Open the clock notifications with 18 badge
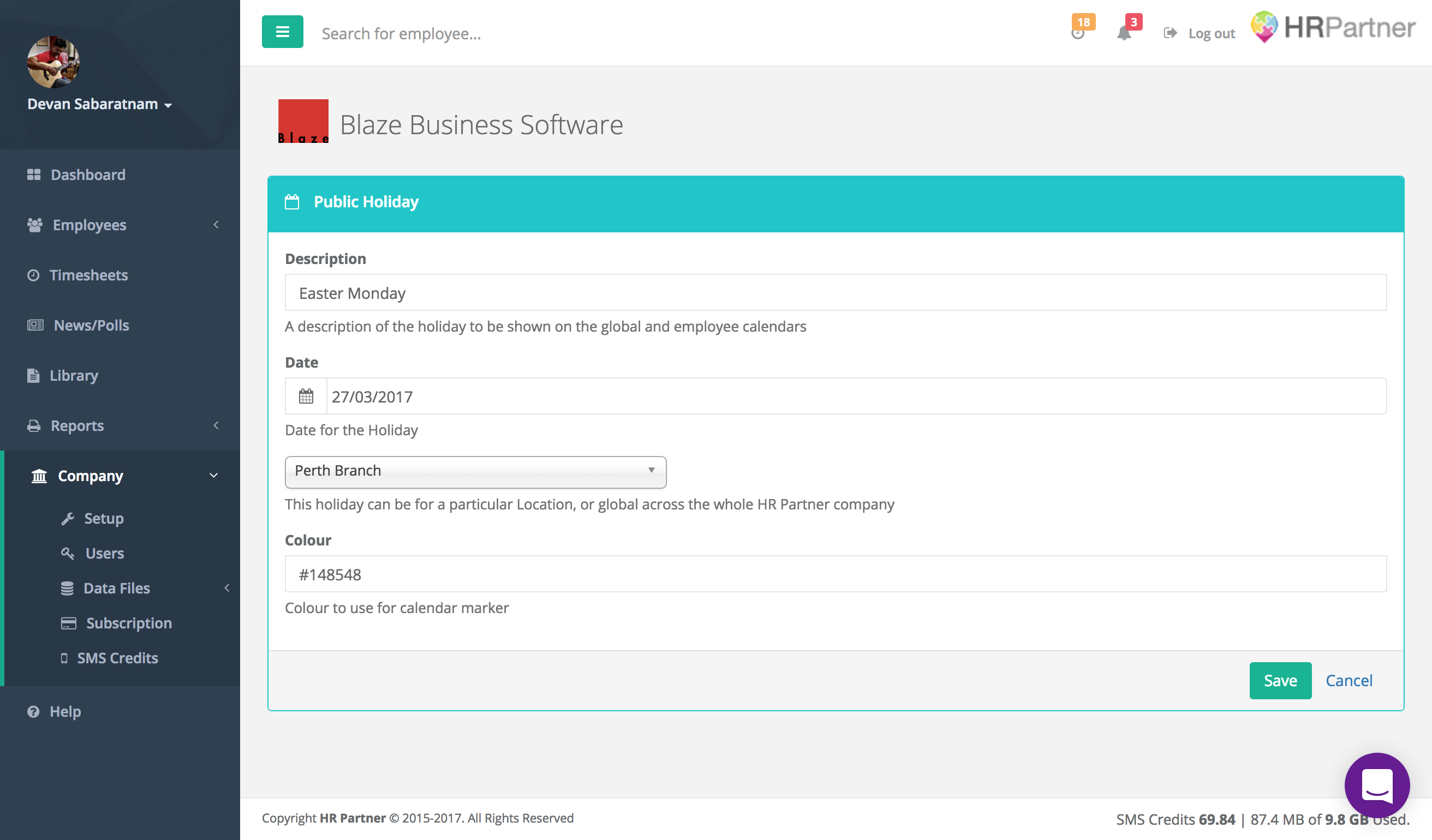This screenshot has width=1432, height=840. coord(1078,32)
